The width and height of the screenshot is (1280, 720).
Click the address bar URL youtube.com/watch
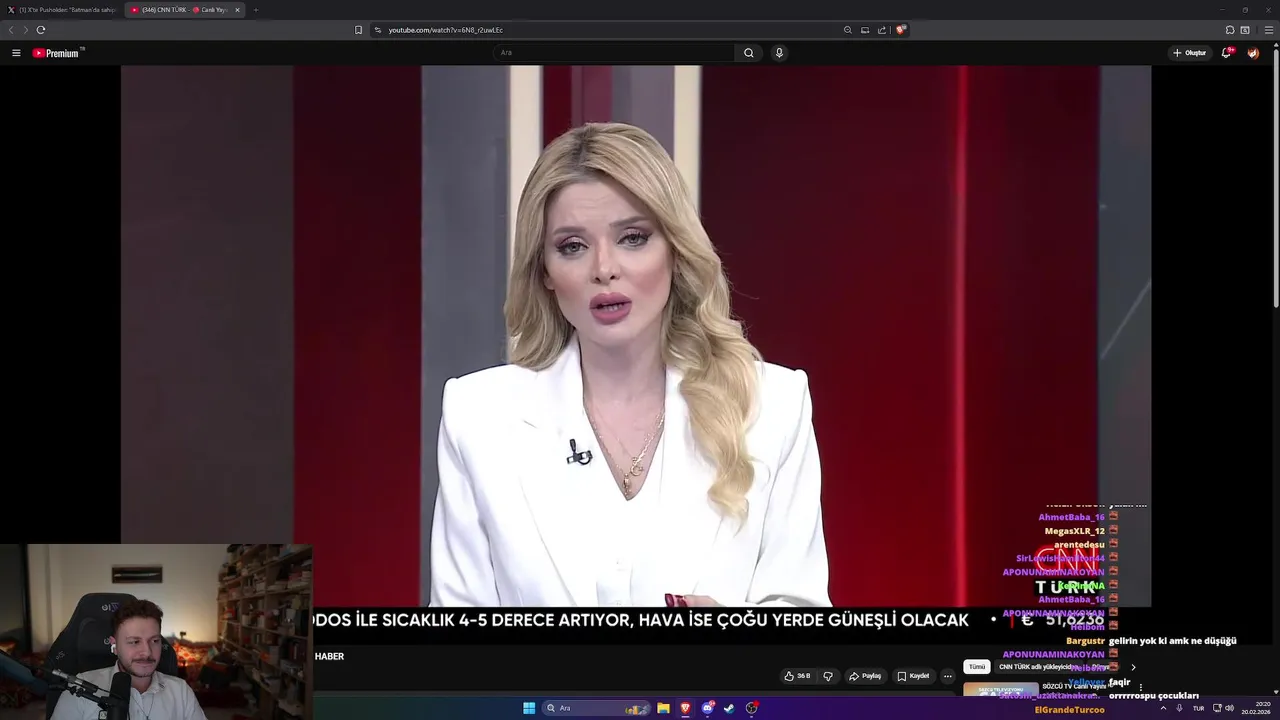point(445,30)
